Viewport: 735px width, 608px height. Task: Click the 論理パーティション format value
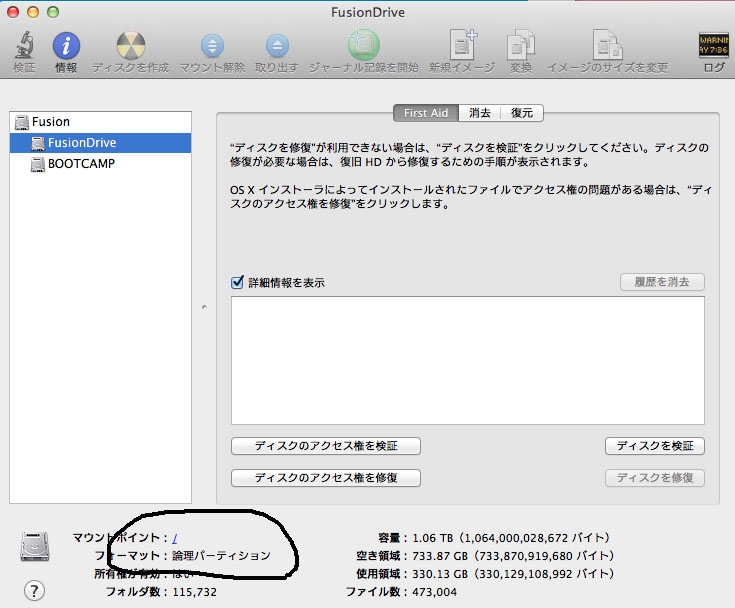click(x=221, y=556)
